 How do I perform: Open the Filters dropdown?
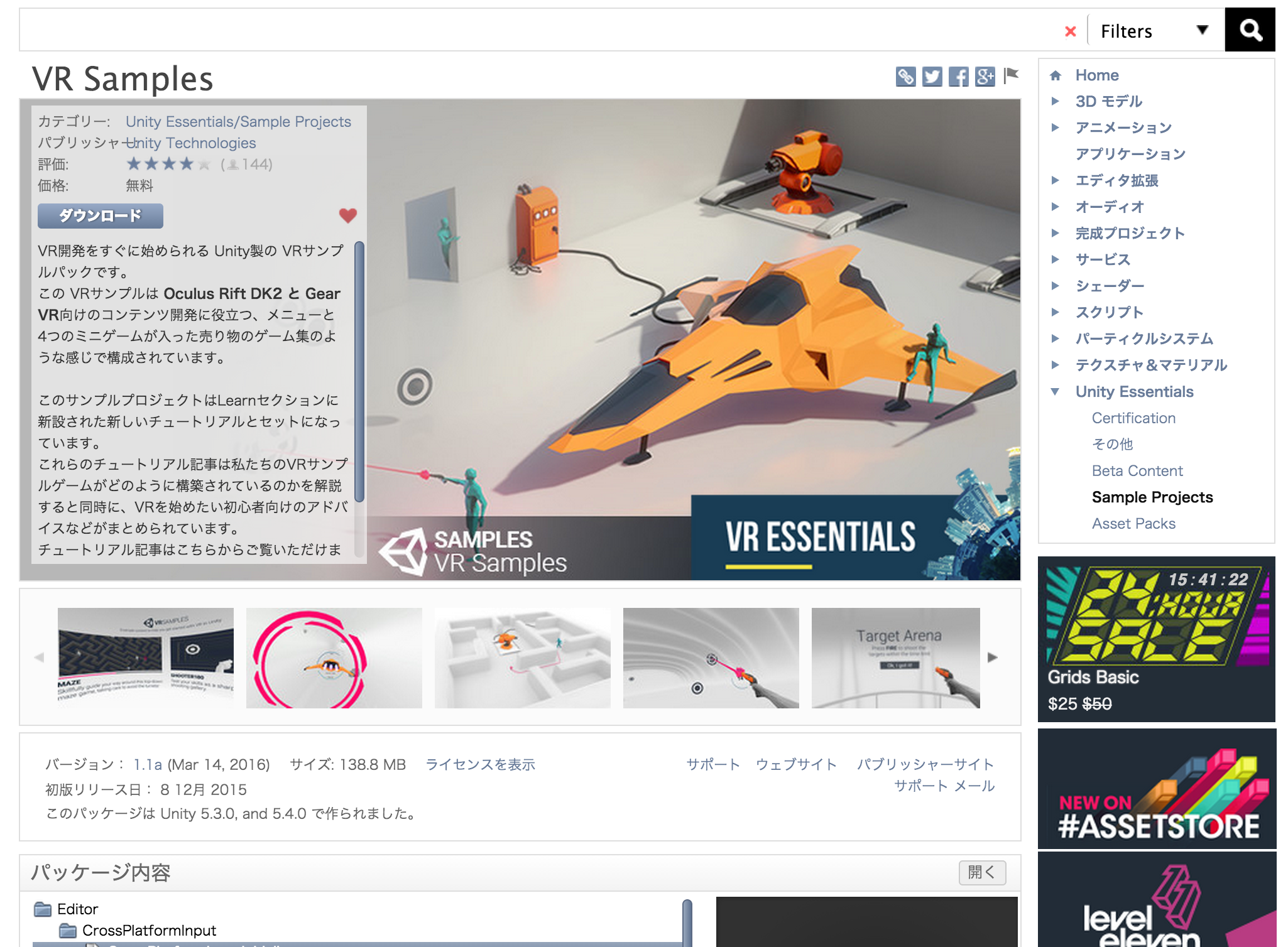(x=1155, y=31)
